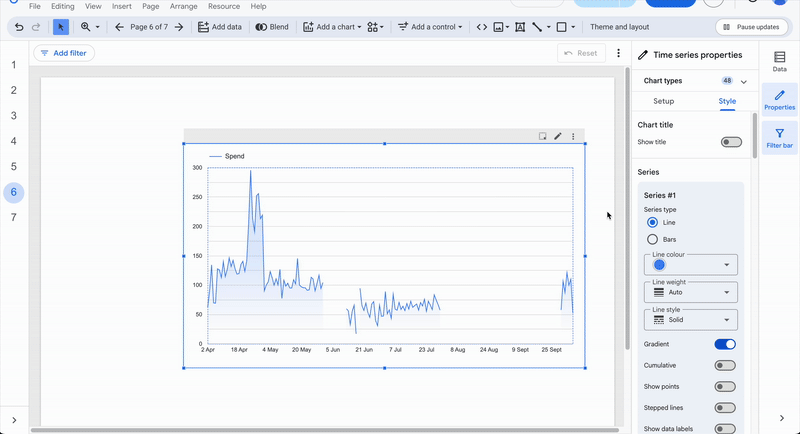Click chart header edit pencil icon
Viewport: 800px width, 434px height.
[x=558, y=136]
